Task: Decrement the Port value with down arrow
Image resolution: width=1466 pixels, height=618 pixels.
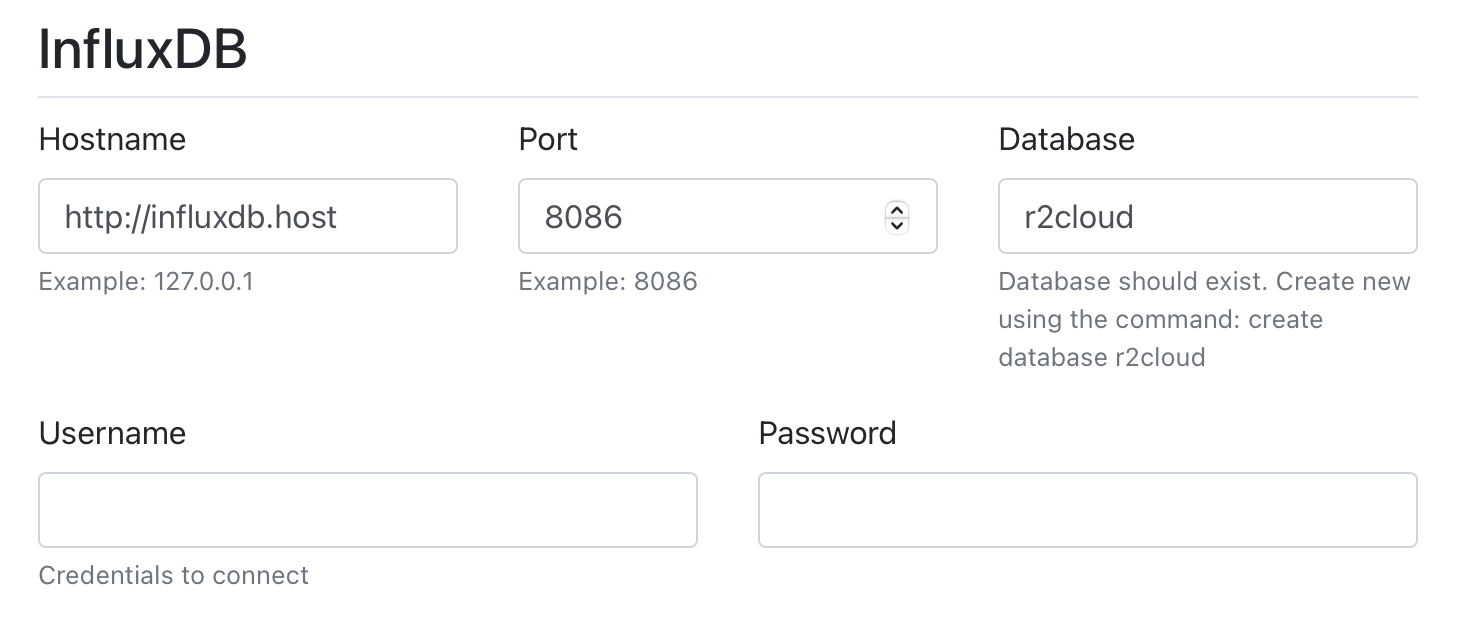Action: tap(897, 224)
